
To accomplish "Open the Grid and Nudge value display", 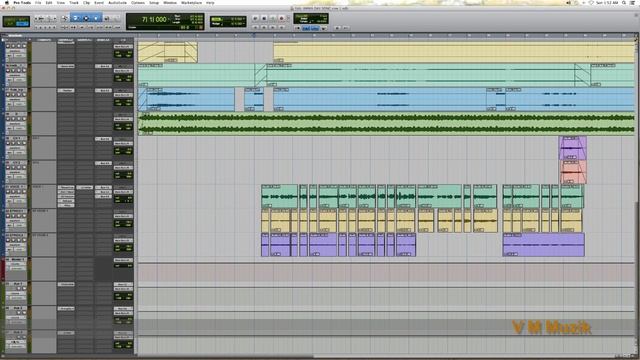I will coord(228,22).
